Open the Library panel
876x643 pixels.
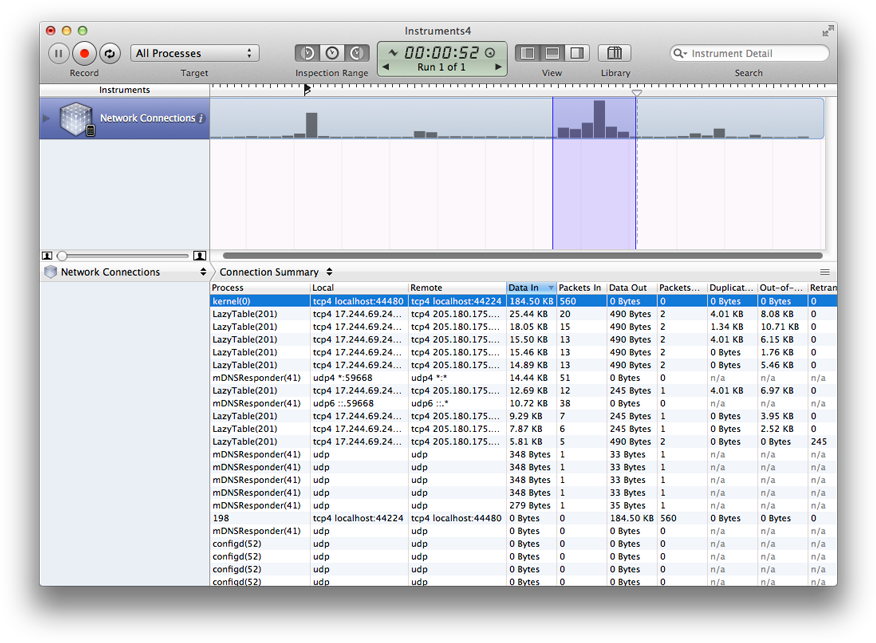pyautogui.click(x=615, y=53)
